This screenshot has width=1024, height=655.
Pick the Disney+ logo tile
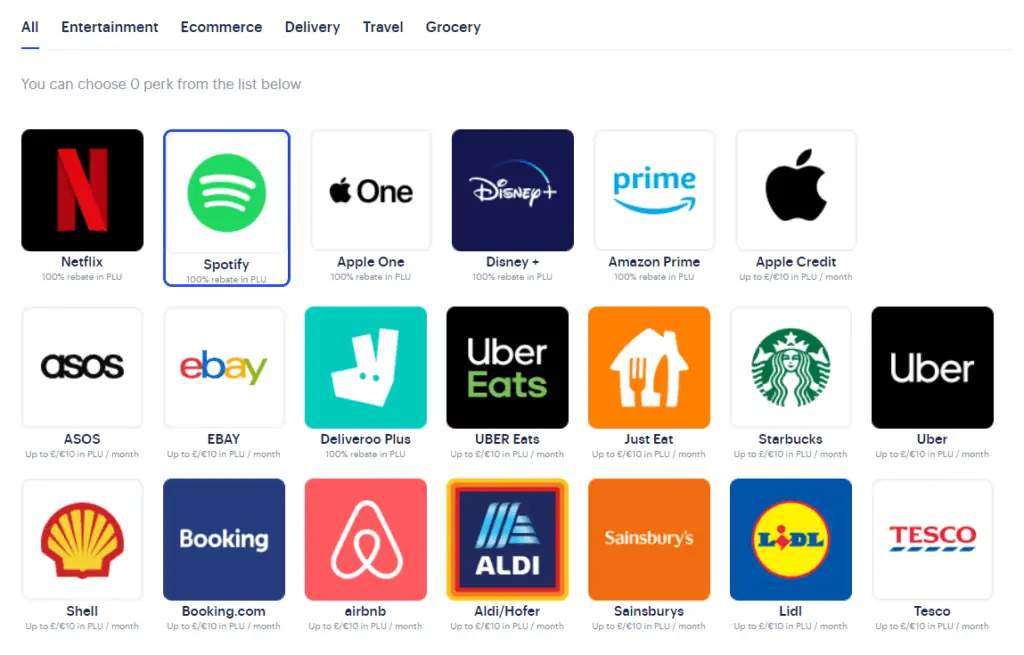pos(513,190)
